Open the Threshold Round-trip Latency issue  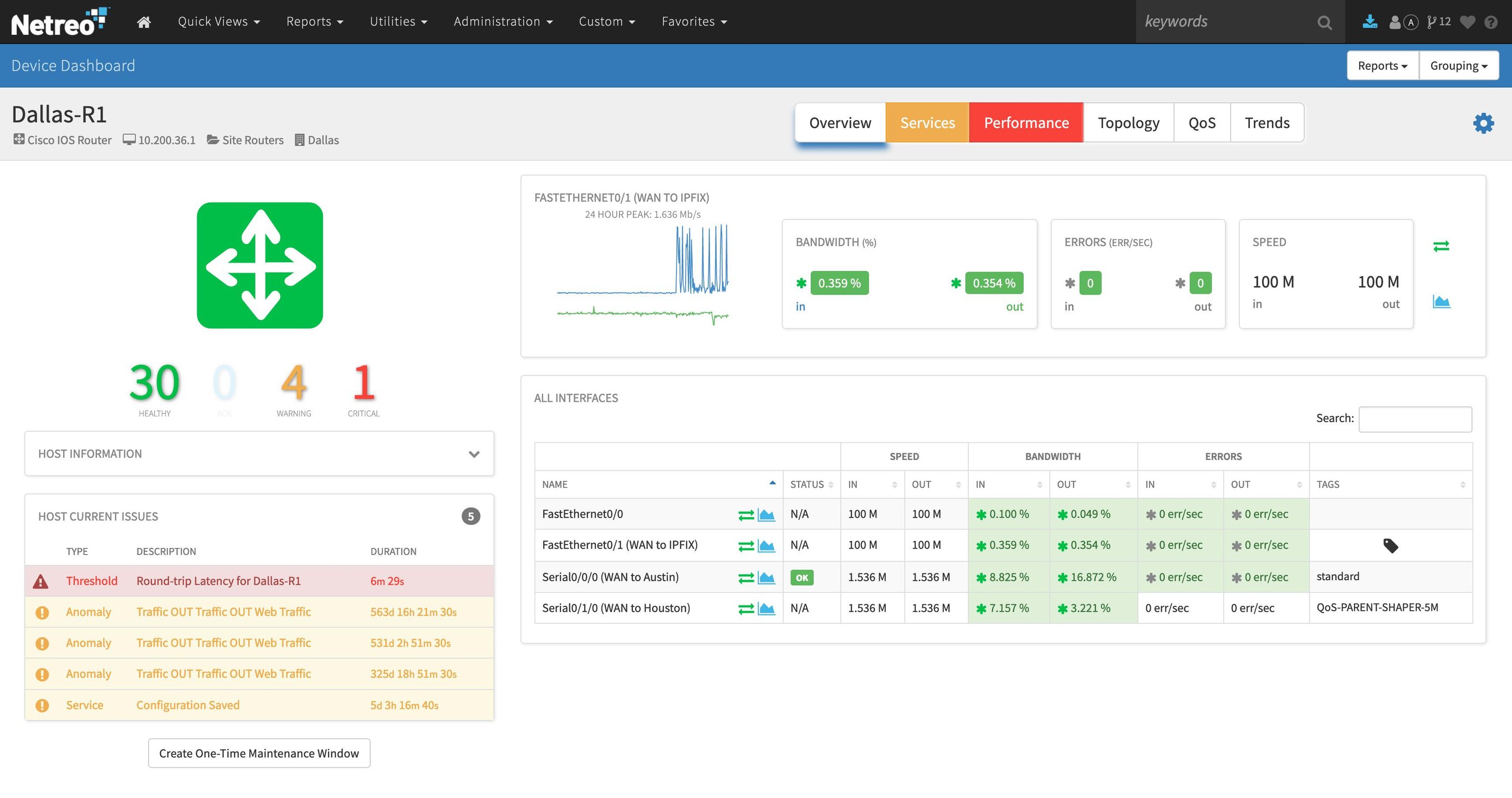pyautogui.click(x=218, y=581)
